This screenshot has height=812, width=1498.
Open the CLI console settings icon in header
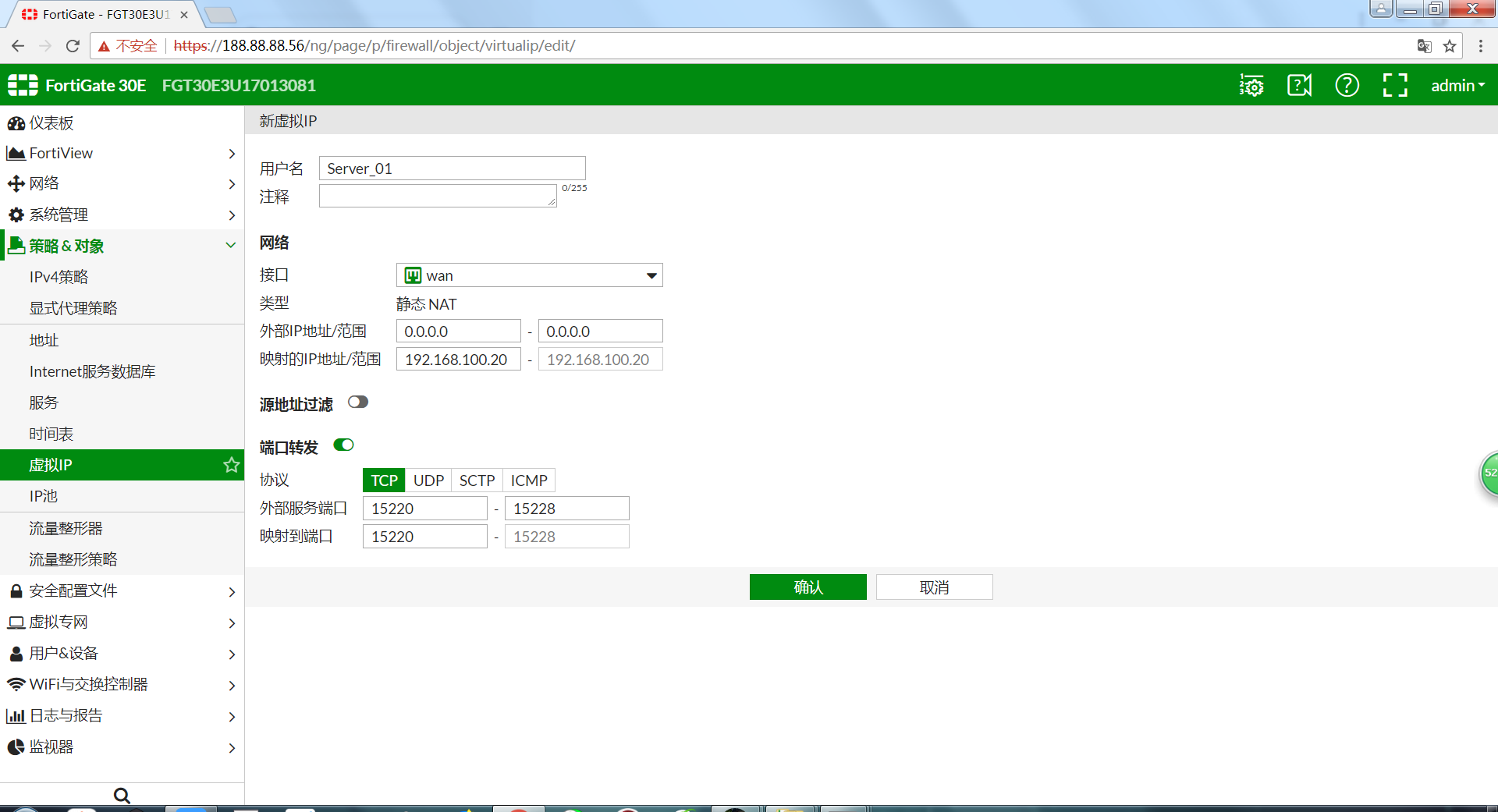1251,85
